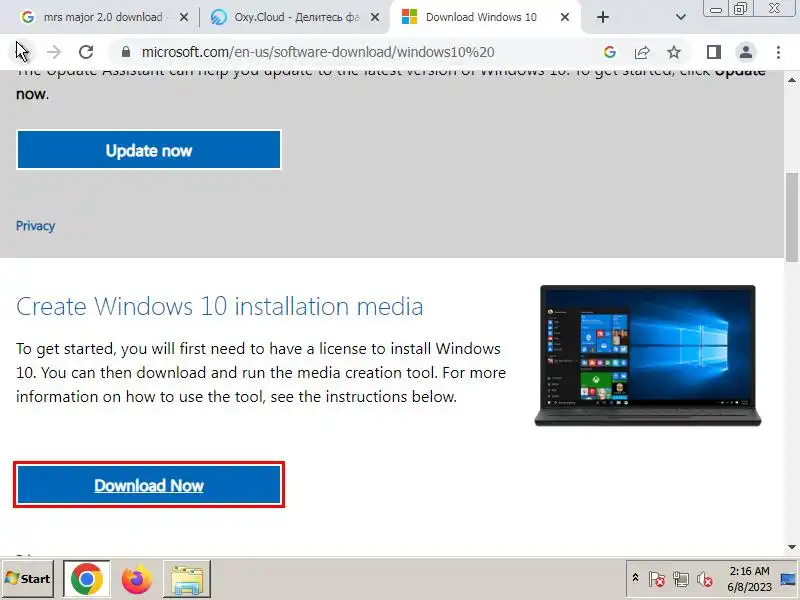This screenshot has width=800, height=600.
Task: Switch to the Oxy.Cloud tab
Action: point(296,17)
